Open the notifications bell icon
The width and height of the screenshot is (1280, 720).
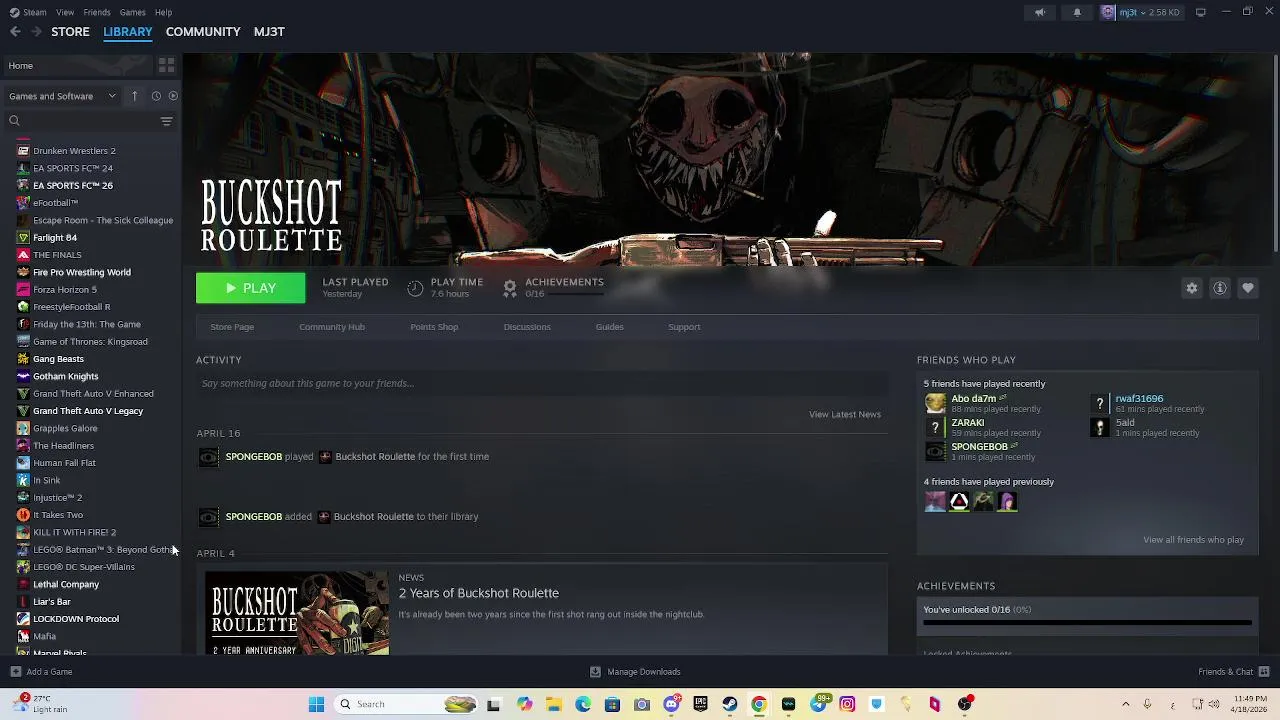[x=1077, y=12]
